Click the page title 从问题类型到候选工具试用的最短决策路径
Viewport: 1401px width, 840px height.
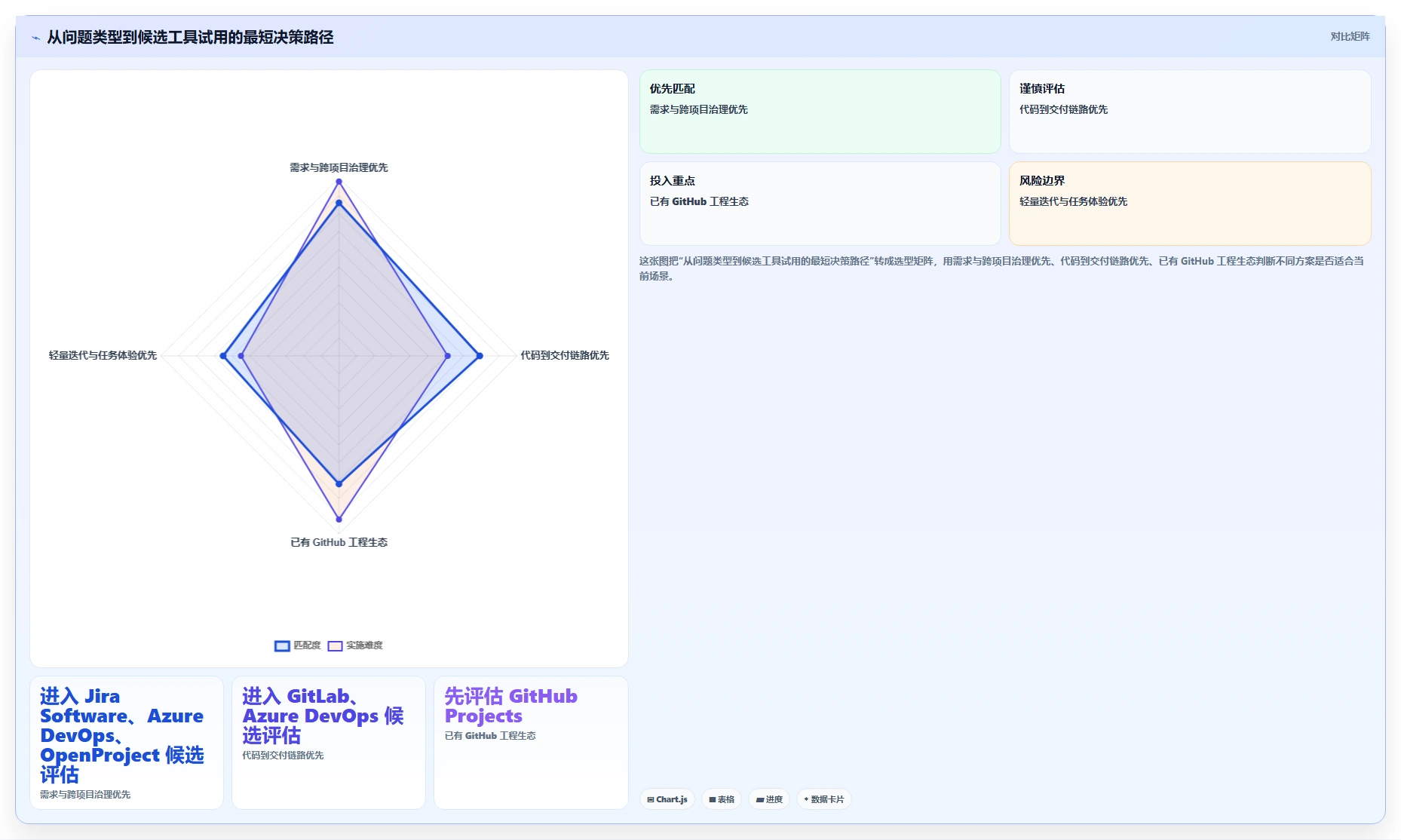point(190,37)
